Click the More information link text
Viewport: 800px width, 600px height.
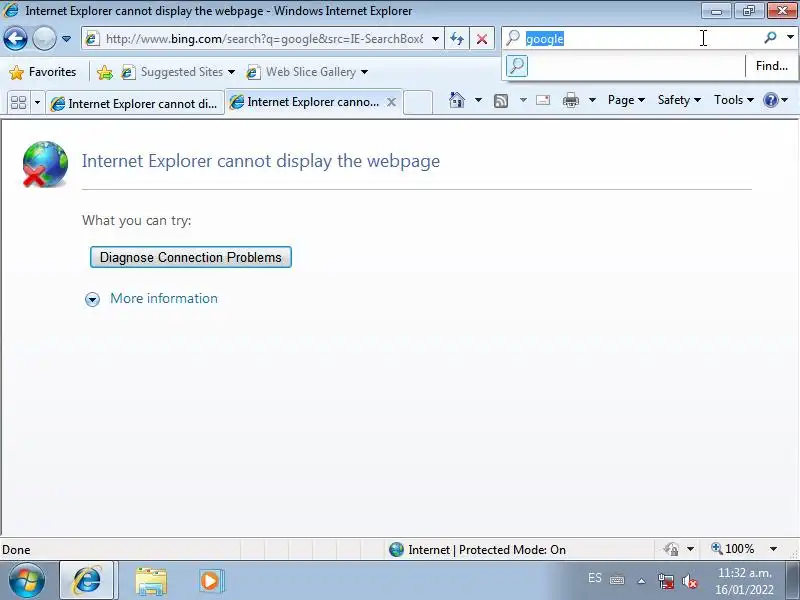click(x=164, y=298)
